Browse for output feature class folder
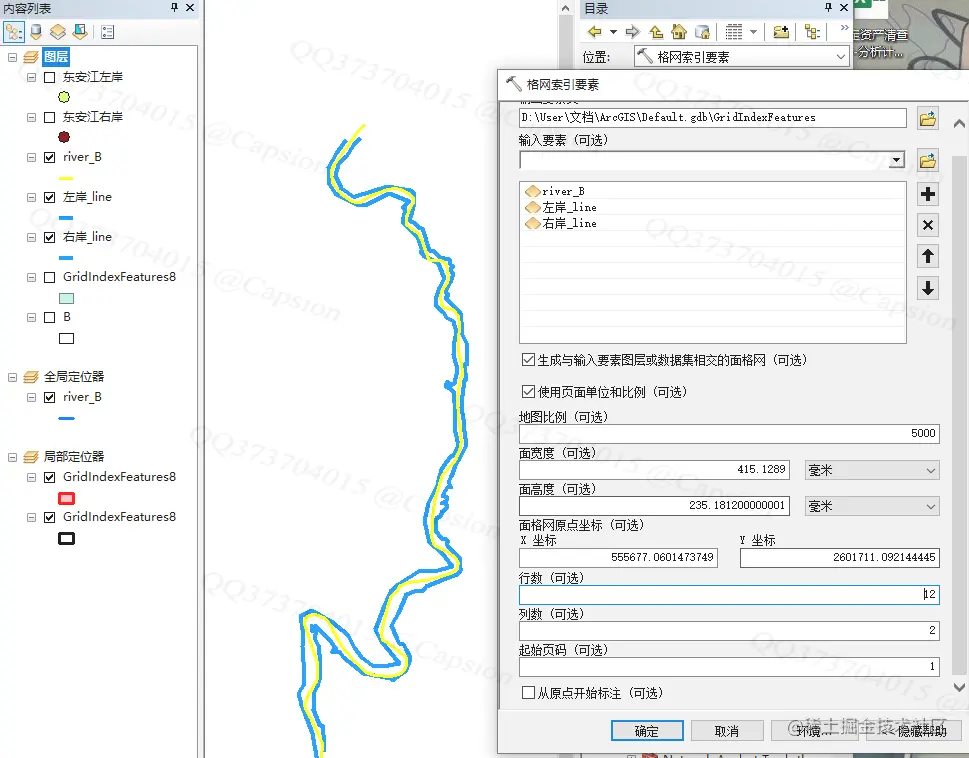Viewport: 969px width, 758px height. [x=928, y=119]
